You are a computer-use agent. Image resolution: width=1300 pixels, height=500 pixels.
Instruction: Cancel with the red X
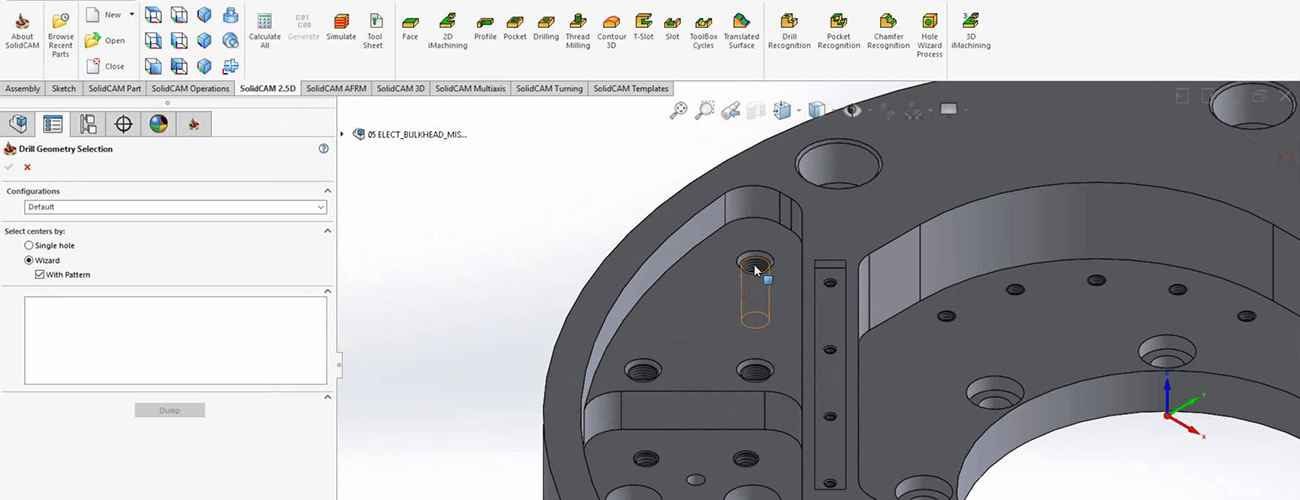coord(27,167)
